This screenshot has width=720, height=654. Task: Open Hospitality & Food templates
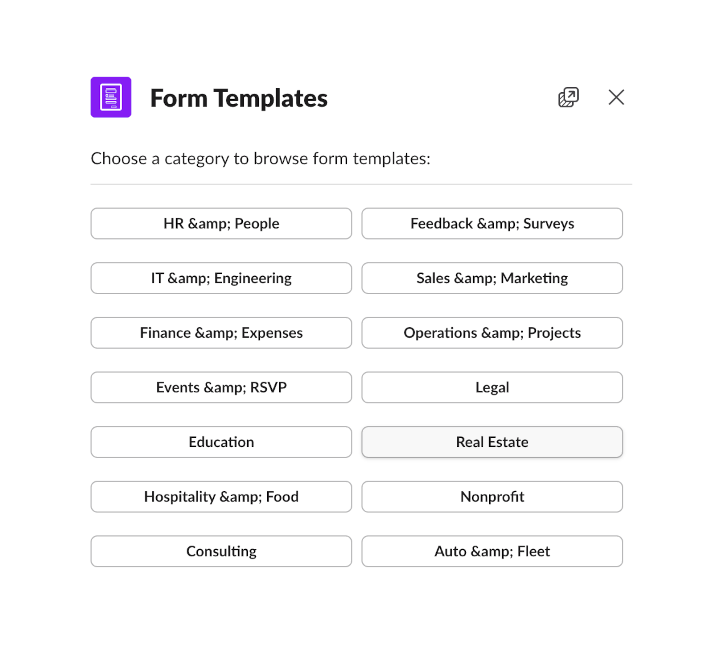(221, 497)
